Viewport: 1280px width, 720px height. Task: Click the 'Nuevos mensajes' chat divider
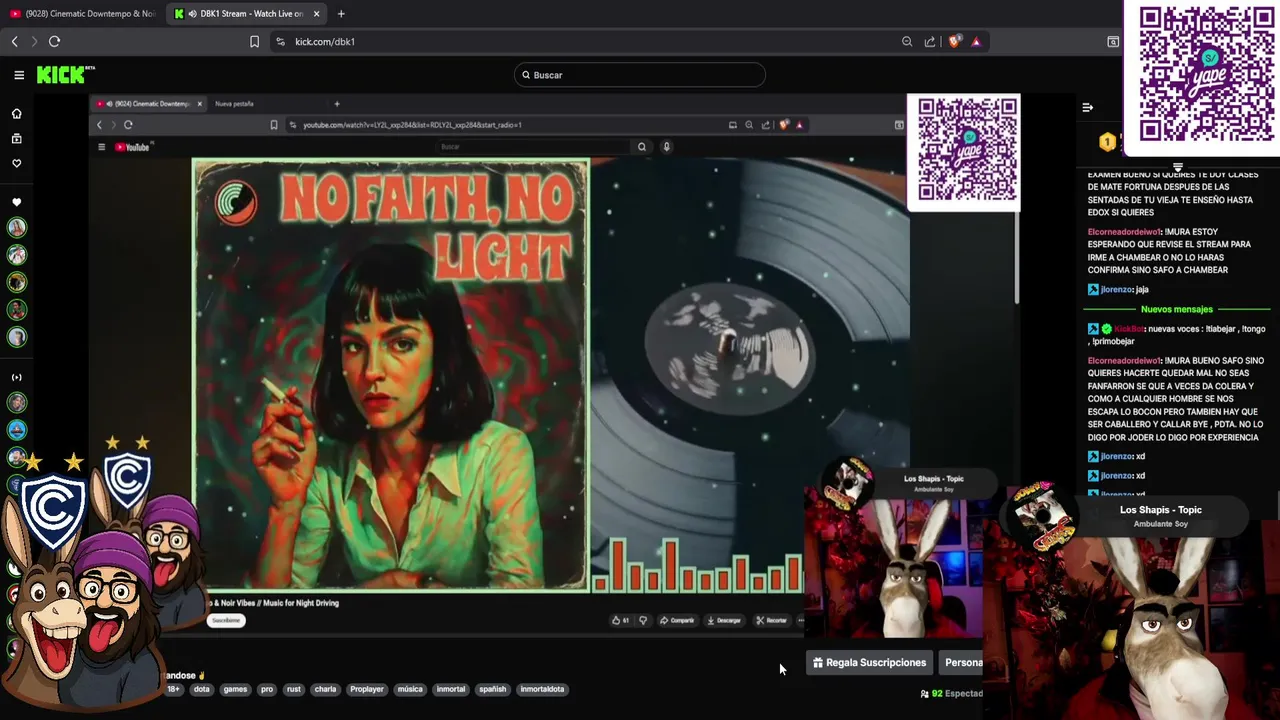pyautogui.click(x=1177, y=309)
